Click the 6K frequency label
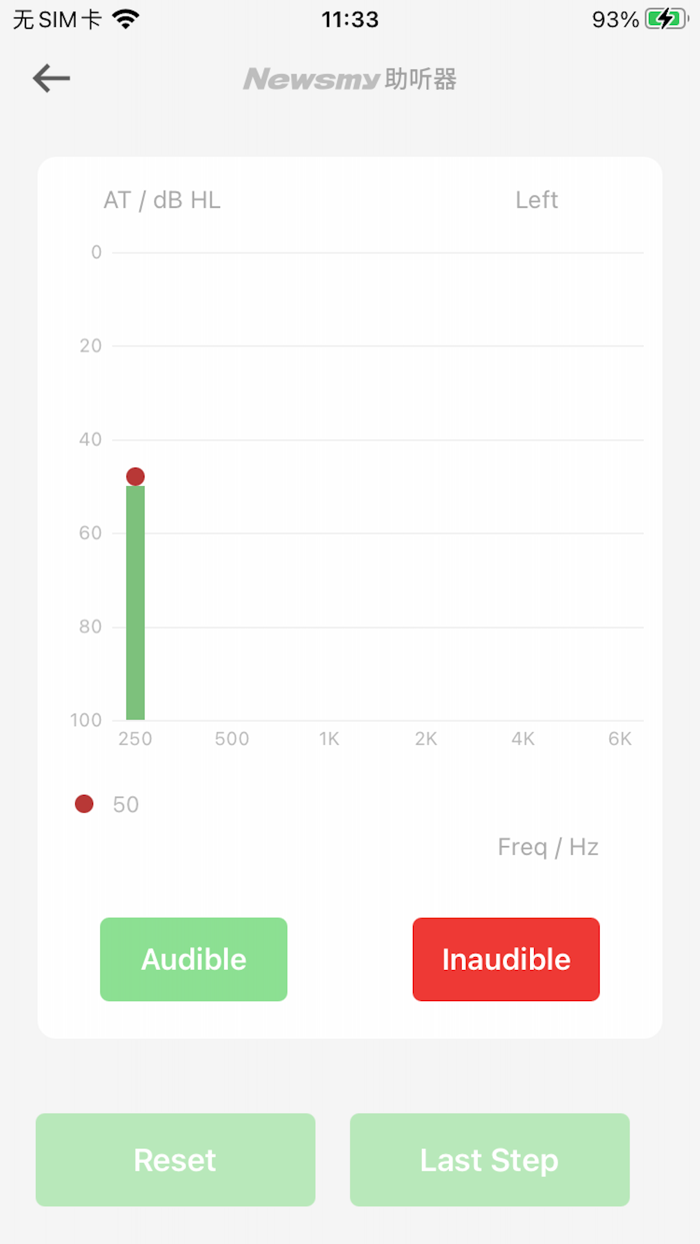Viewport: 700px width, 1244px height. click(x=619, y=738)
